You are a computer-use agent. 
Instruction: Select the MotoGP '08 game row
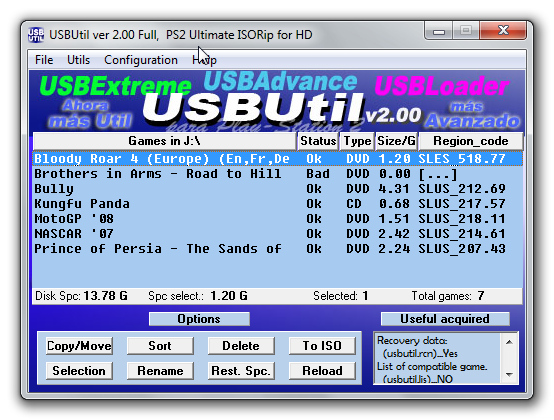[x=277, y=219]
